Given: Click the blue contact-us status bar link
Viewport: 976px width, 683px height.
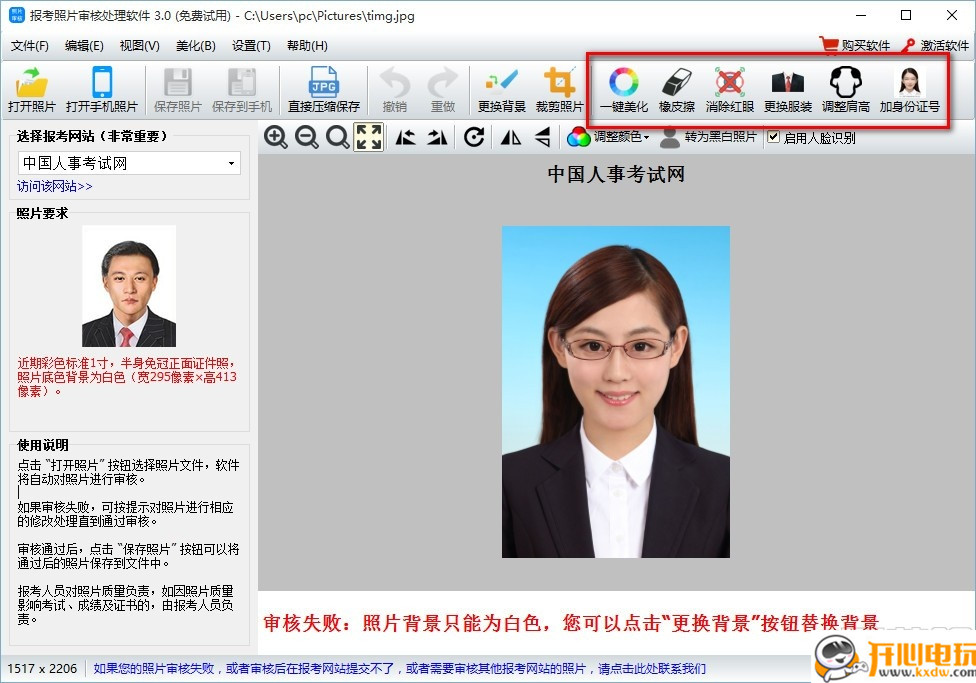Looking at the screenshot, I should click(400, 669).
